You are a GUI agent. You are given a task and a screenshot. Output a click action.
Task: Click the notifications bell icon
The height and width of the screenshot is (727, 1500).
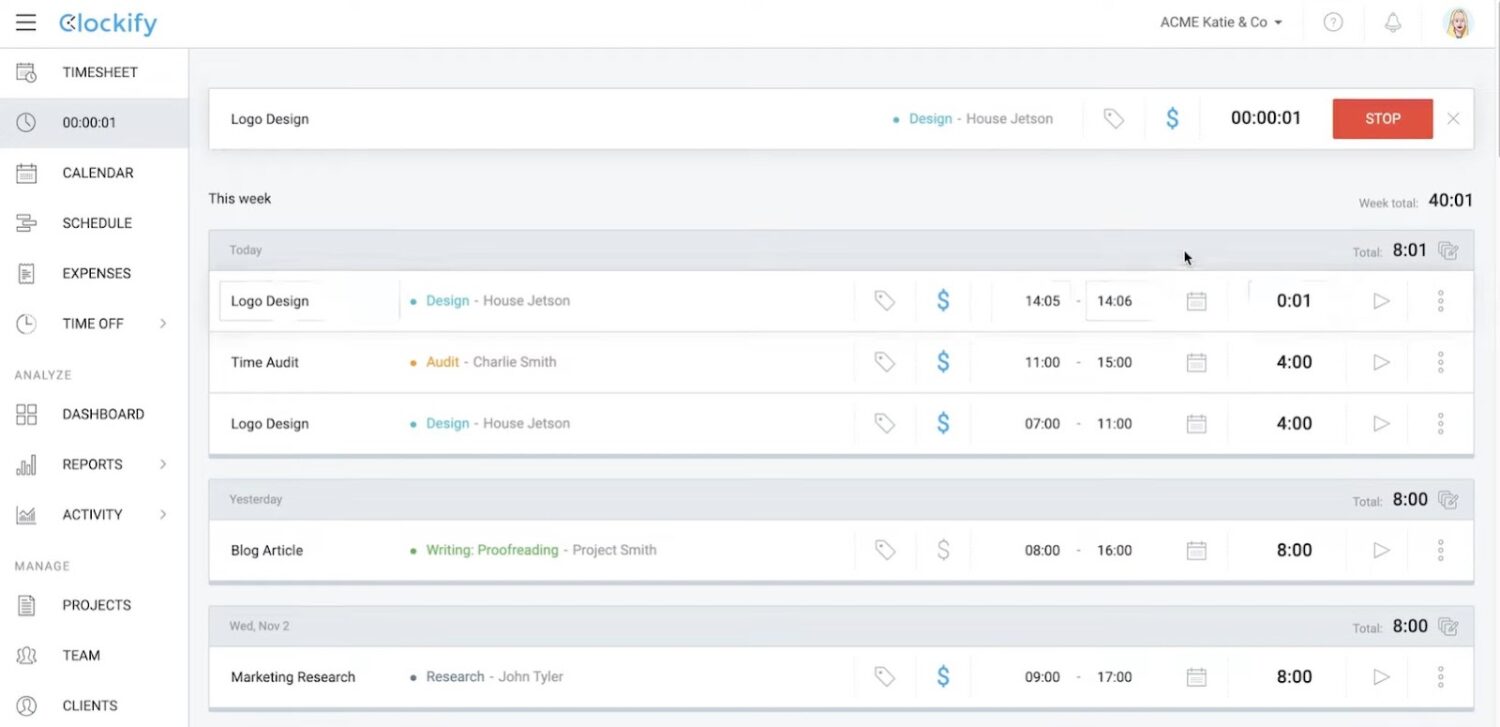click(1393, 22)
